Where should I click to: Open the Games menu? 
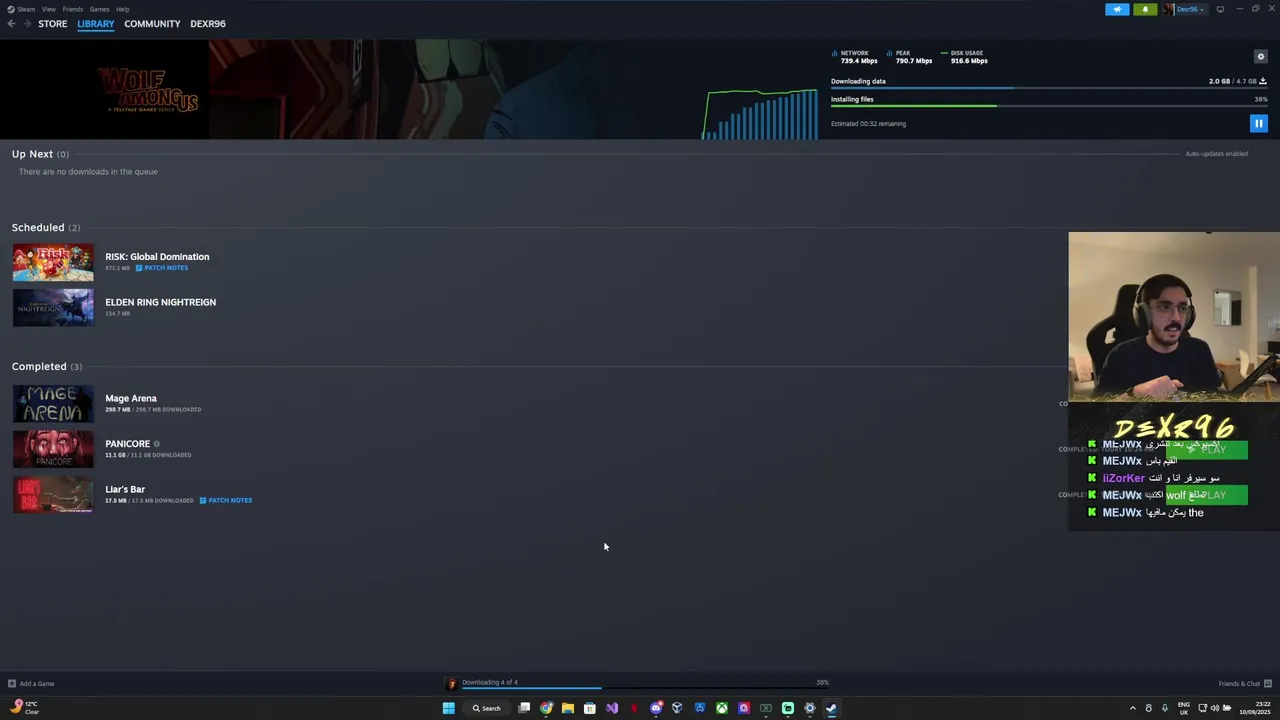click(x=99, y=9)
